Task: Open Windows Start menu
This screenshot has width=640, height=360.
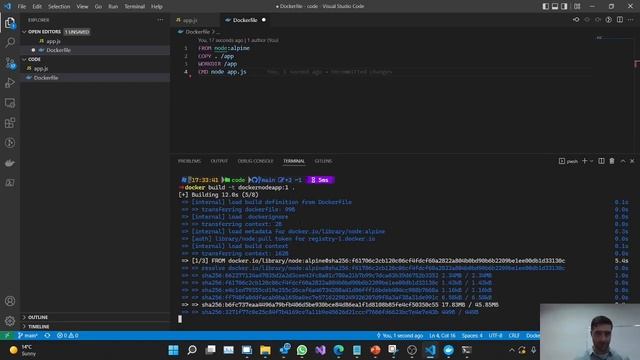Action: [x=173, y=350]
